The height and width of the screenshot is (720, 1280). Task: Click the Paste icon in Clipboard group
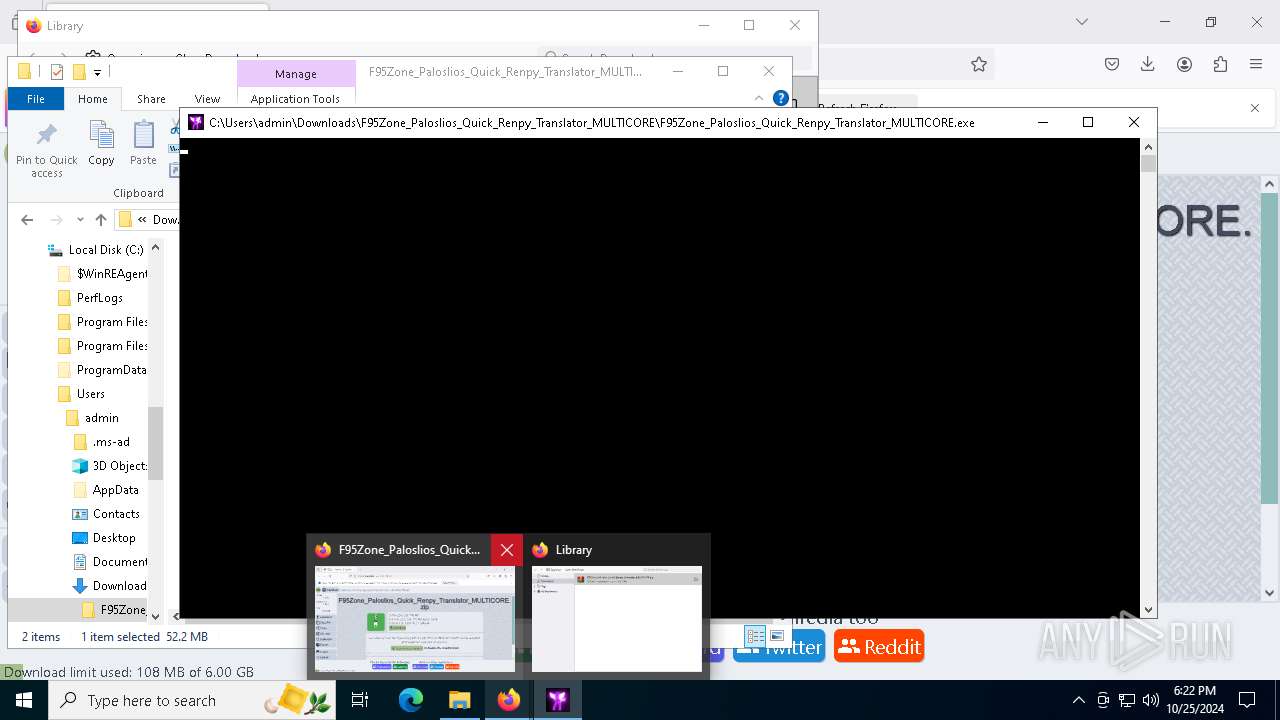pyautogui.click(x=143, y=143)
